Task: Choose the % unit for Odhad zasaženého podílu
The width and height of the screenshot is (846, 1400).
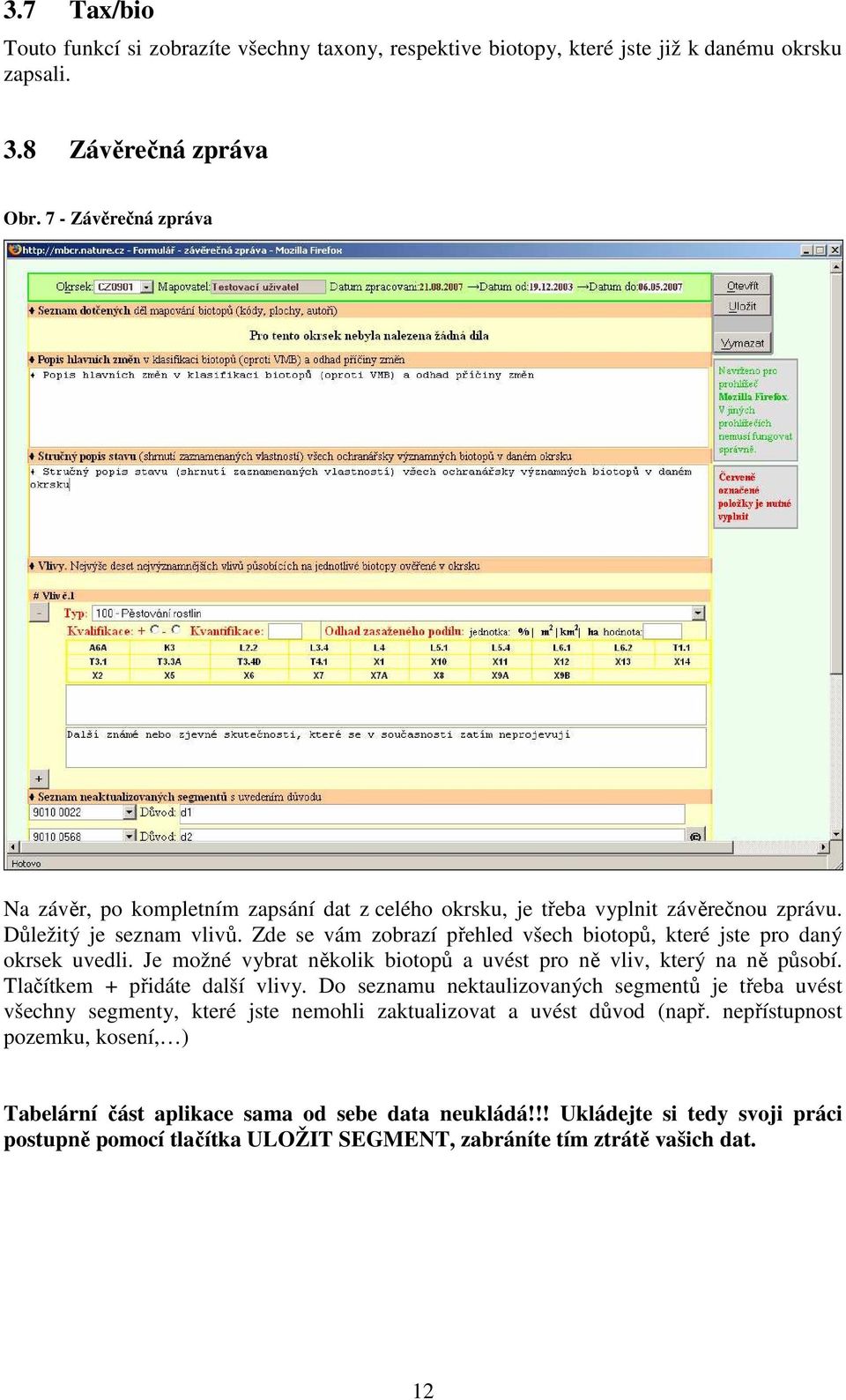Action: pos(523,631)
